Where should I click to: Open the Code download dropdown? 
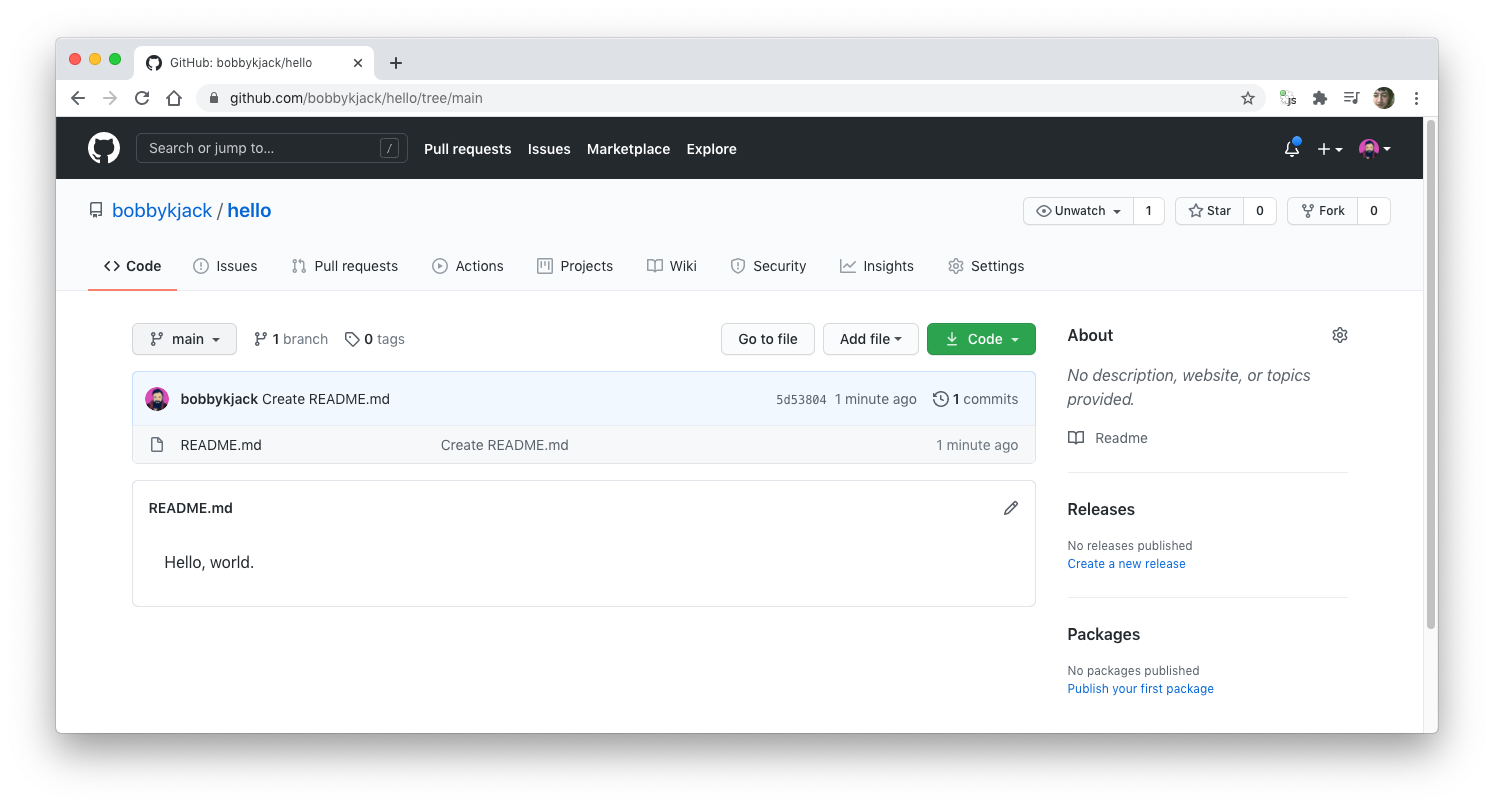click(981, 339)
